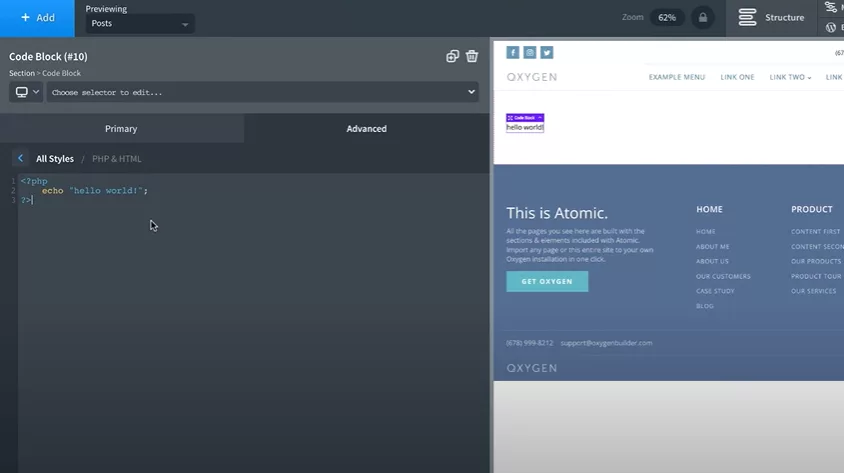Viewport: 844px width, 473px height.
Task: Click This is Atomic. heading
Action: 557,213
